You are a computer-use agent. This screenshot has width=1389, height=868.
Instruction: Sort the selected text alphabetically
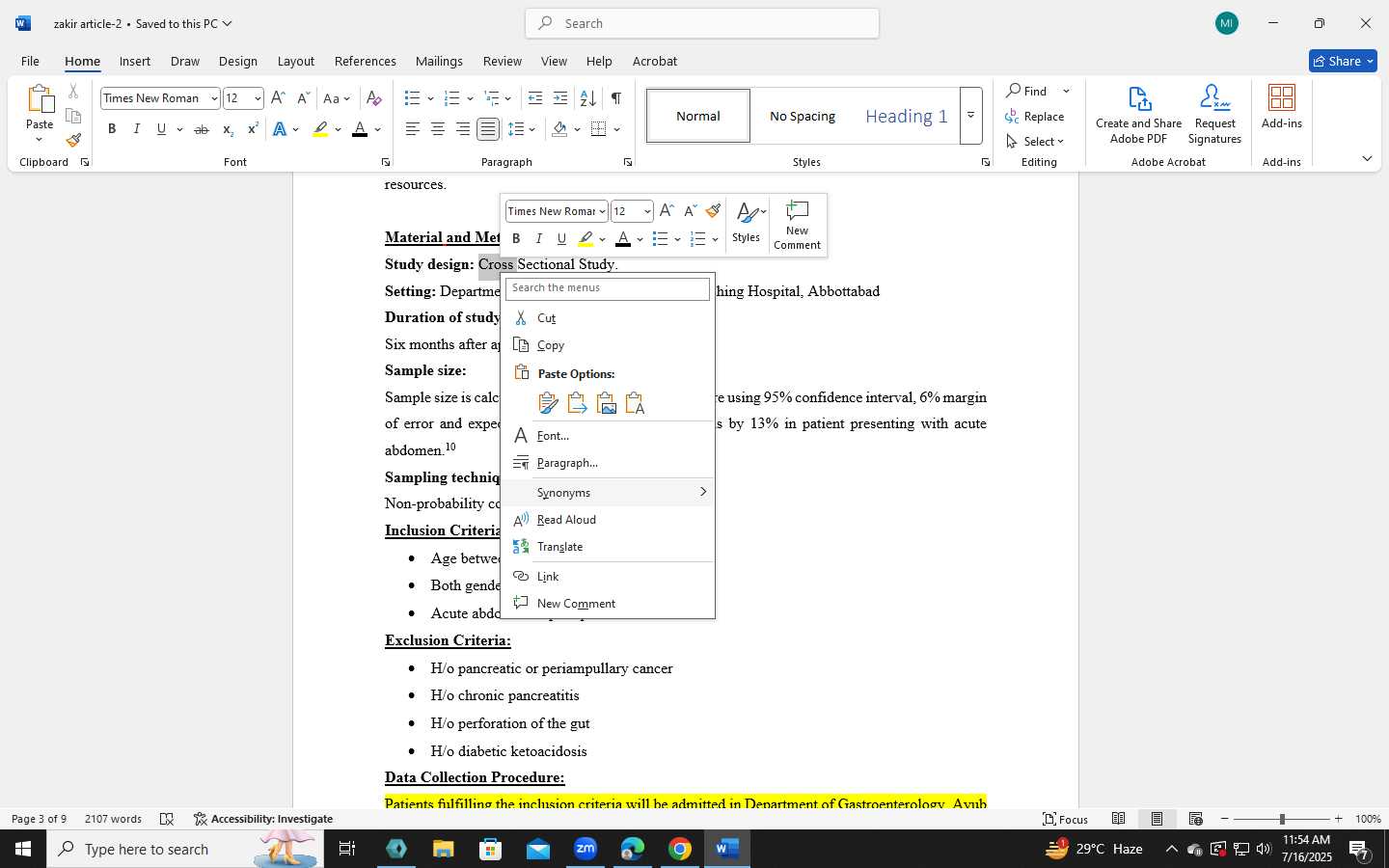(587, 98)
